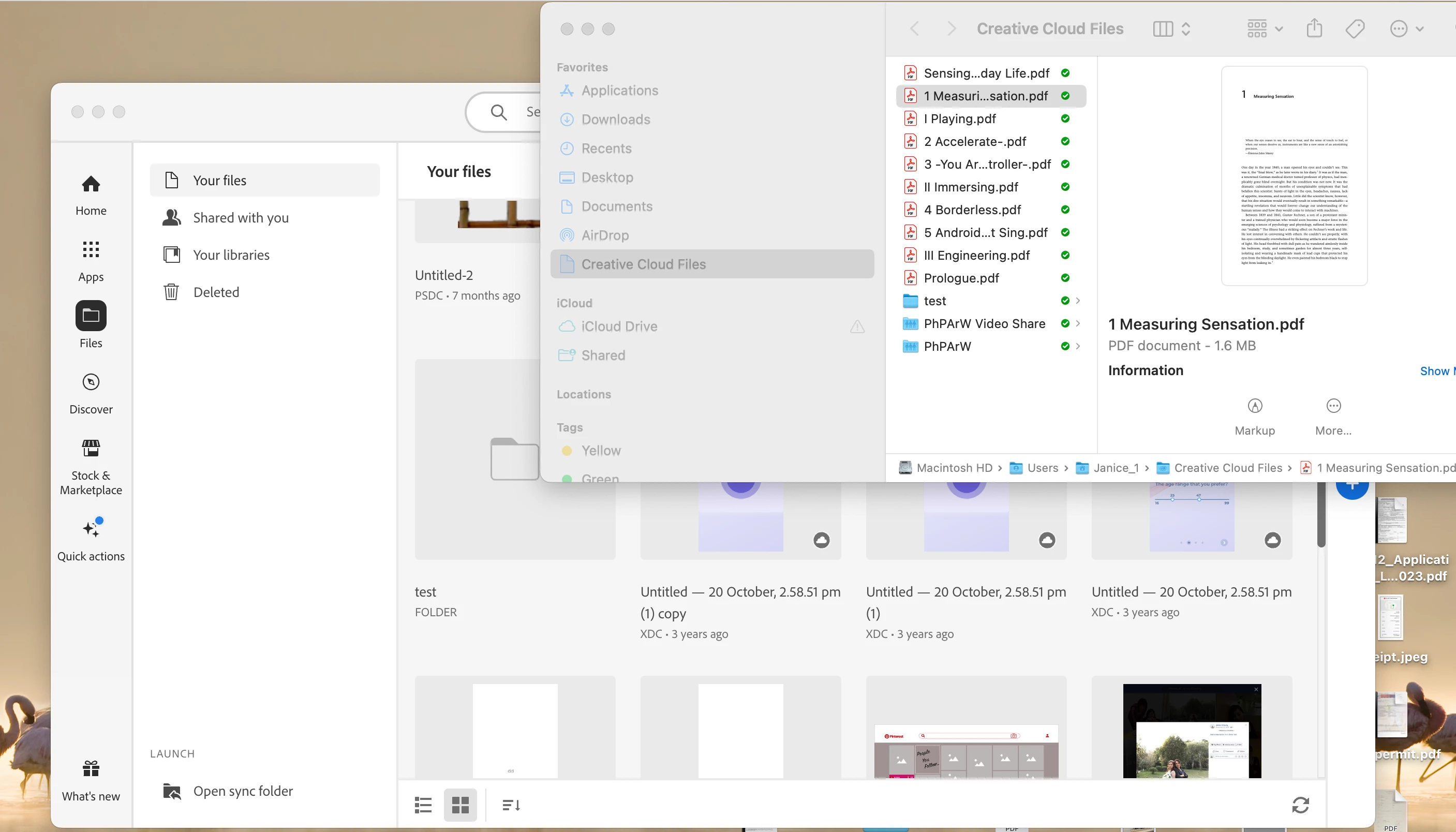Click the refresh sync icon
Viewport: 1456px width, 832px height.
tap(1300, 805)
